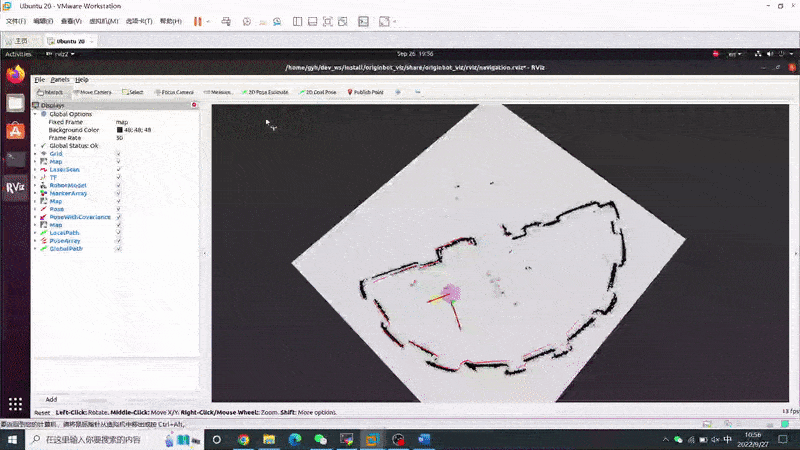Screen dimensions: 800x450
Task: Activate the 2D Pose Estimate tool
Action: (x=266, y=92)
